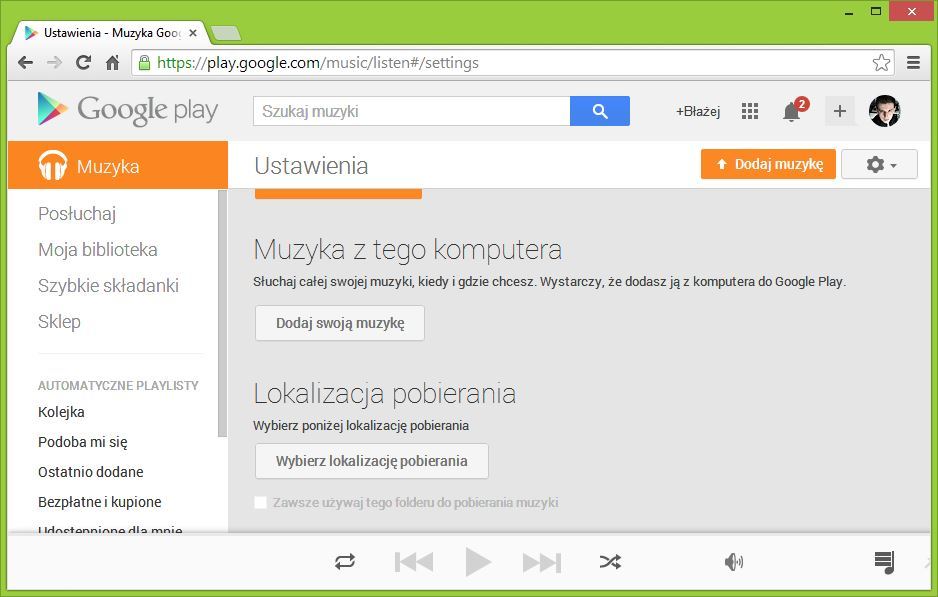Maximize the browser window

tap(876, 11)
